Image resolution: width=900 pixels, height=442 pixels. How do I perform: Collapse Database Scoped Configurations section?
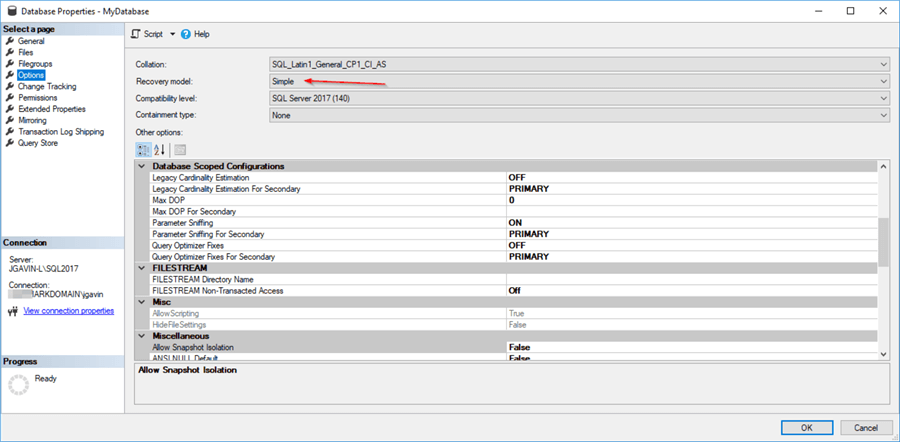point(142,166)
